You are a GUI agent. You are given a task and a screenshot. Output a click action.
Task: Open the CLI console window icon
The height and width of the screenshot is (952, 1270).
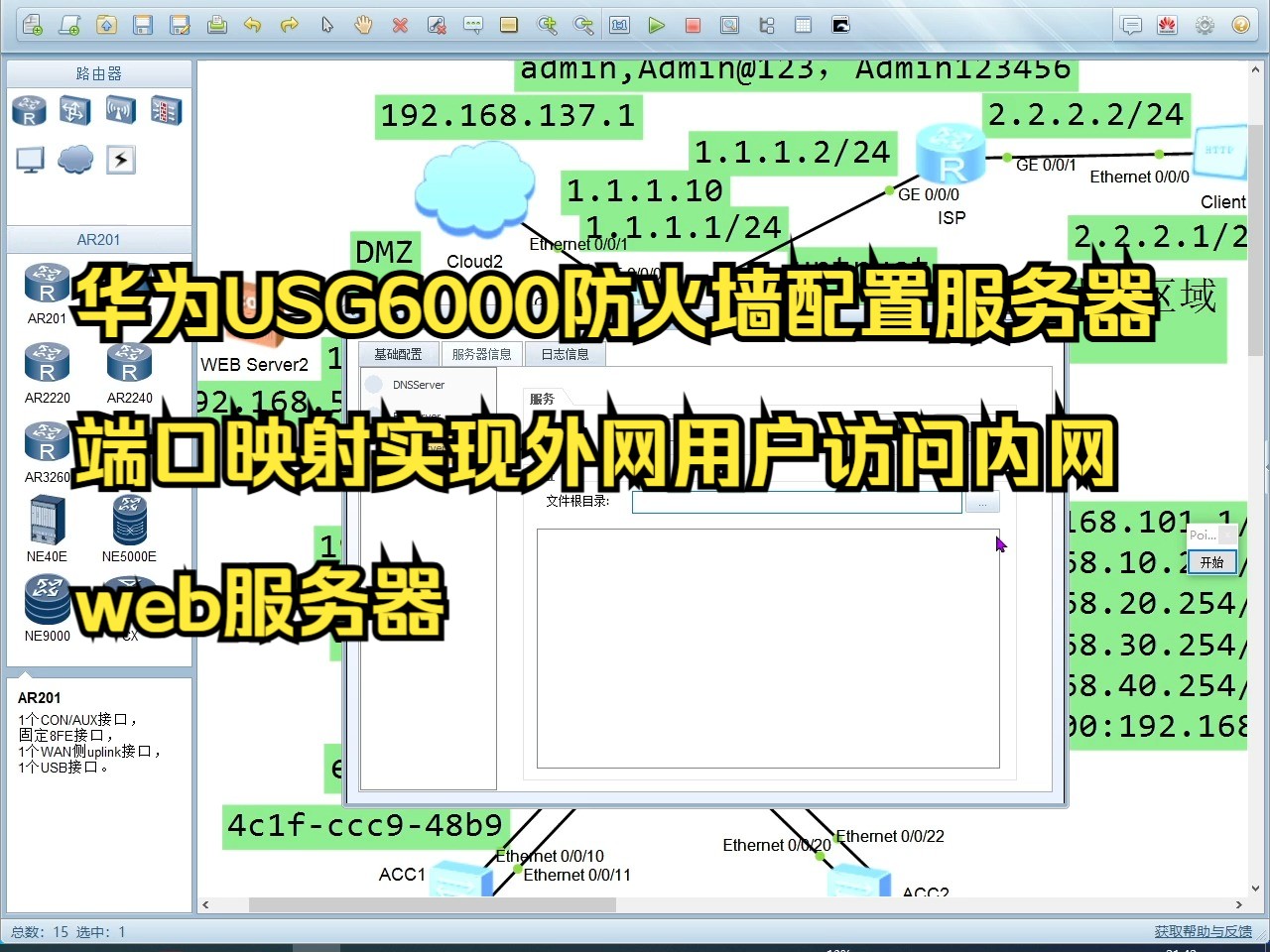click(840, 25)
